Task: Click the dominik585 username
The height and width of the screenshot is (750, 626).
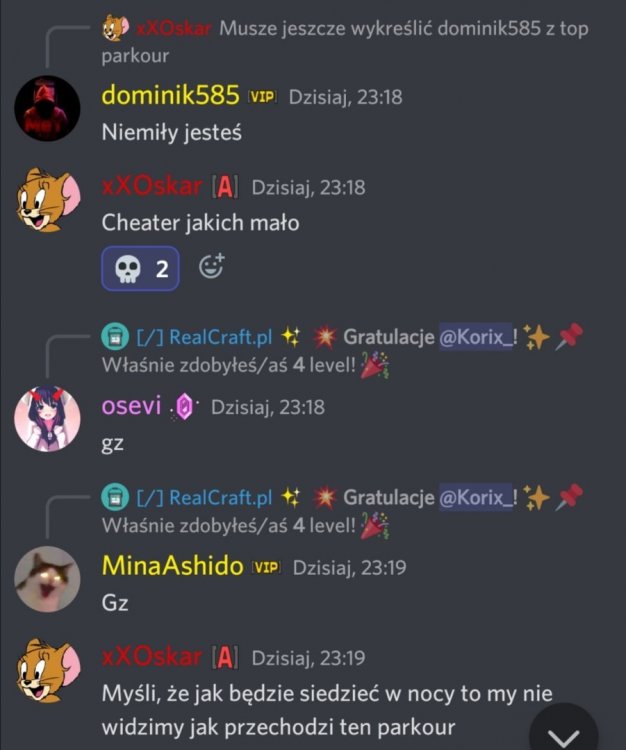Action: pos(170,95)
